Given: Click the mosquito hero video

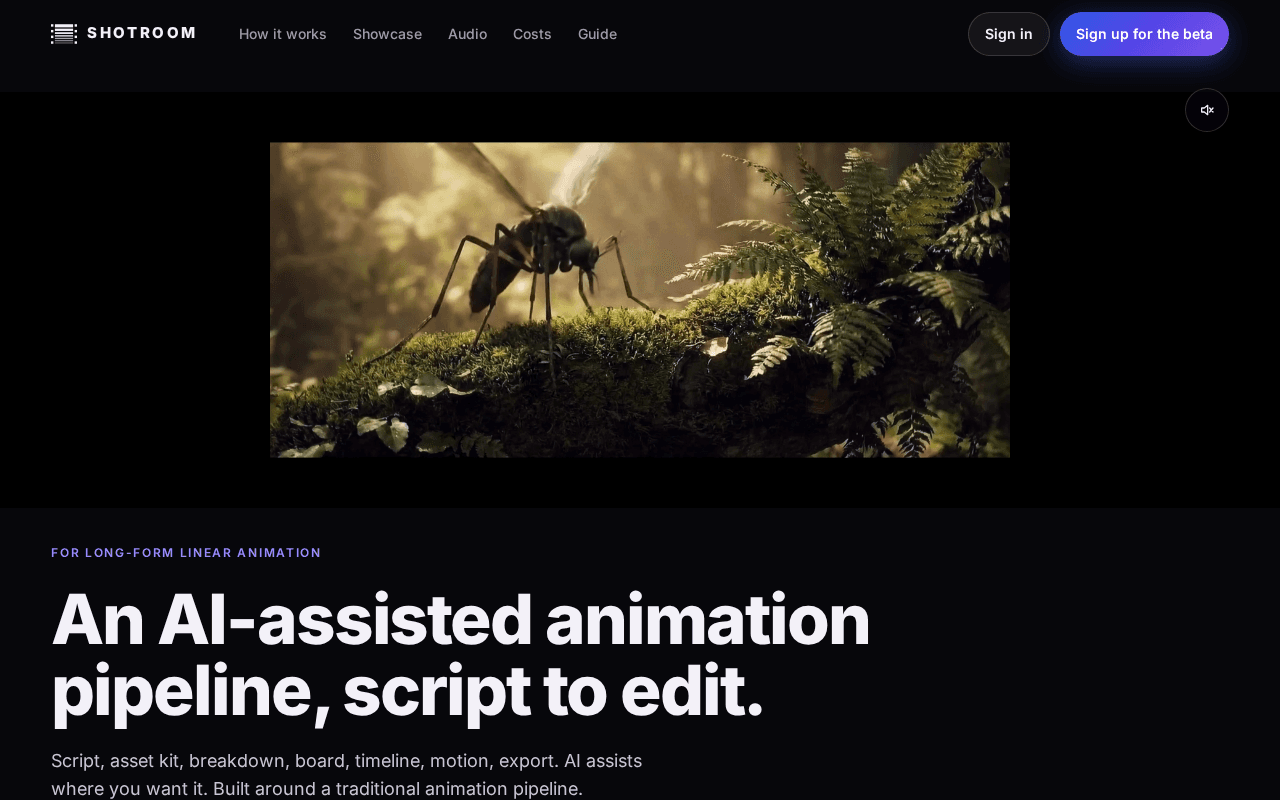Looking at the screenshot, I should point(640,300).
